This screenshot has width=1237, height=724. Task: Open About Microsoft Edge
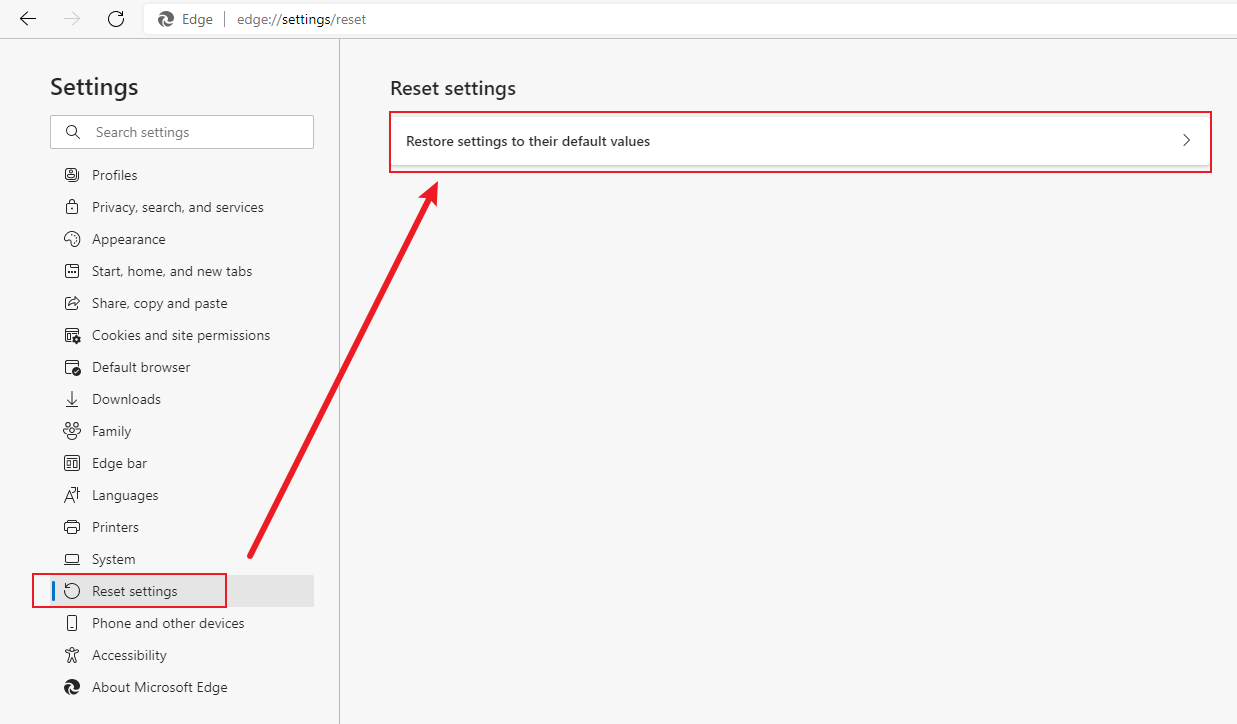coord(182,687)
